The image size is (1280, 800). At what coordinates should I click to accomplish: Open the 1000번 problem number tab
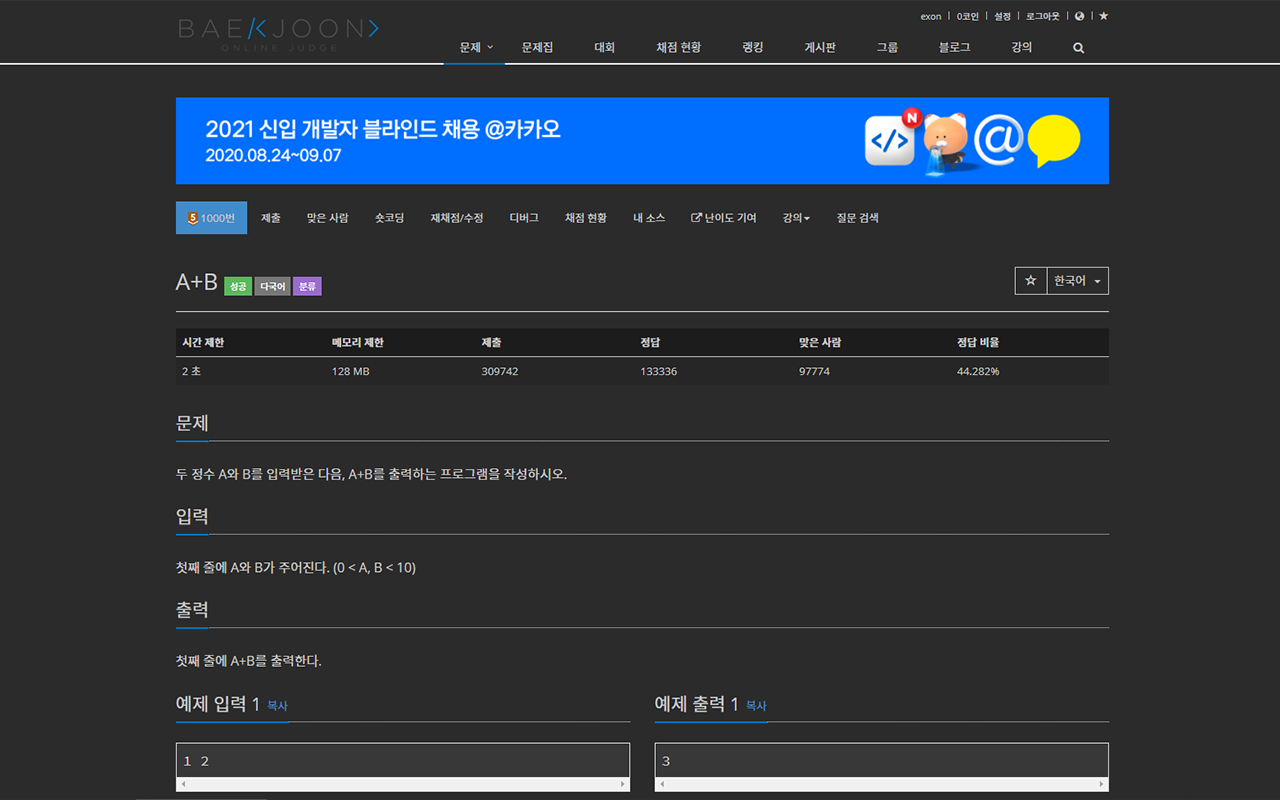(211, 218)
